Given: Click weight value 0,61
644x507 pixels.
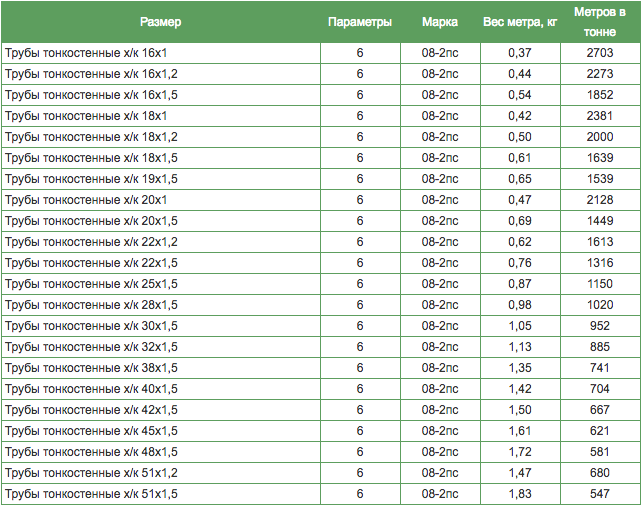Looking at the screenshot, I should (x=520, y=158).
